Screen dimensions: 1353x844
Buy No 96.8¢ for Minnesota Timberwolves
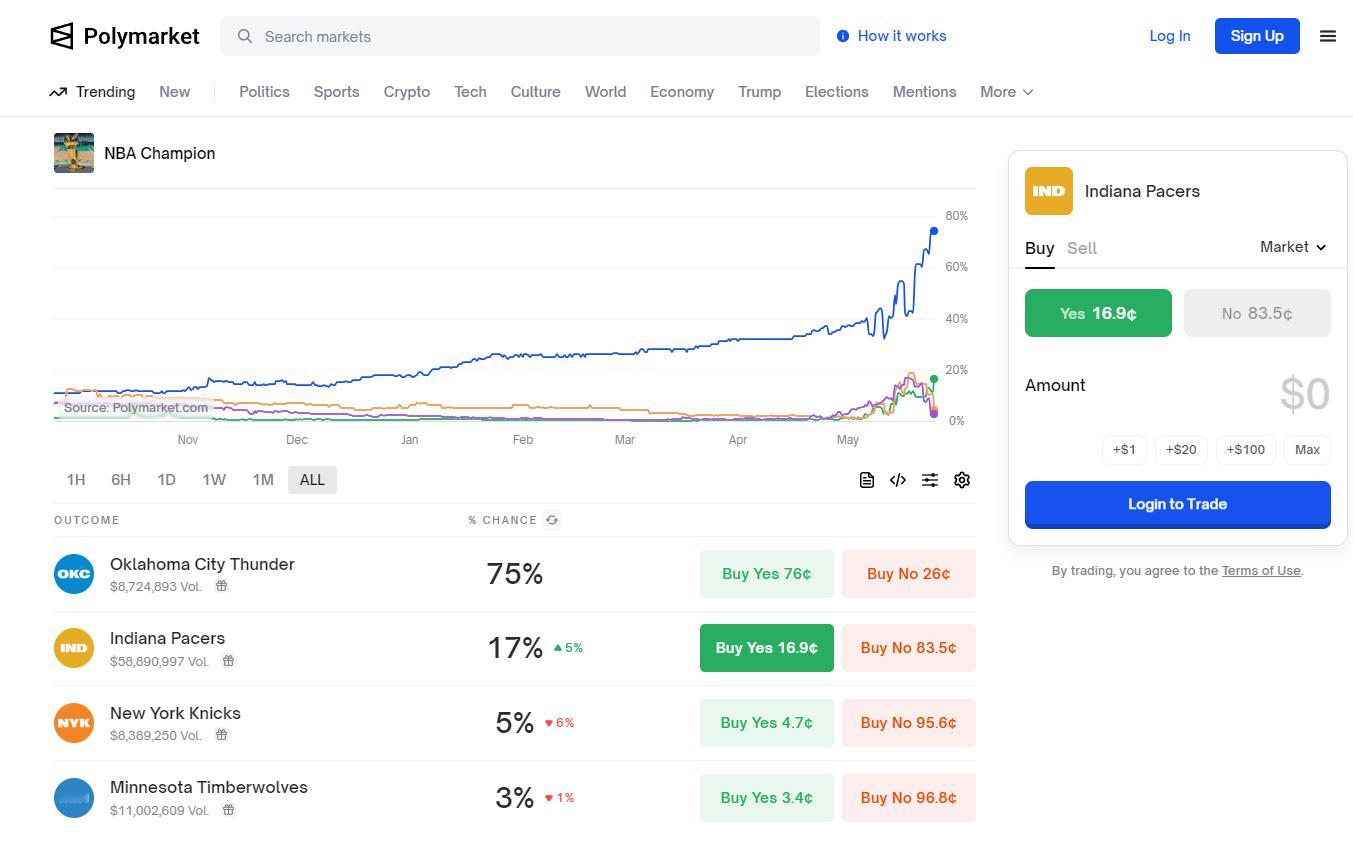click(909, 798)
